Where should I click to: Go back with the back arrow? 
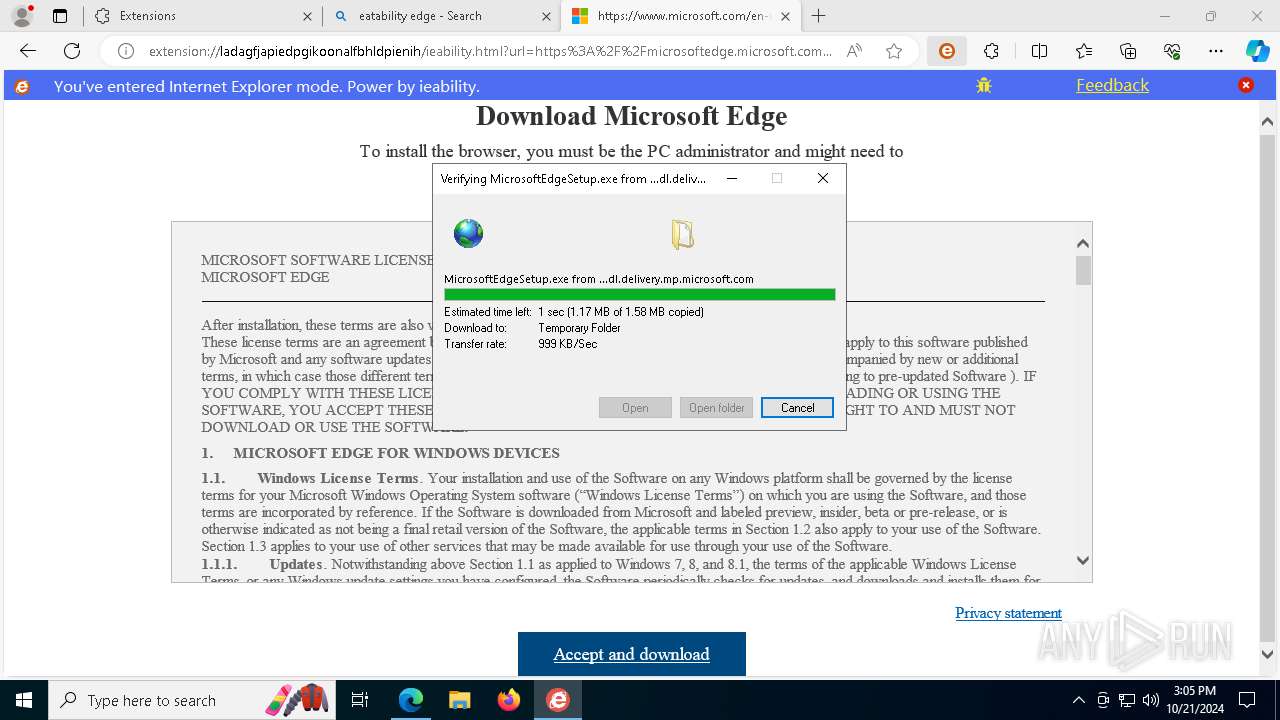(28, 51)
